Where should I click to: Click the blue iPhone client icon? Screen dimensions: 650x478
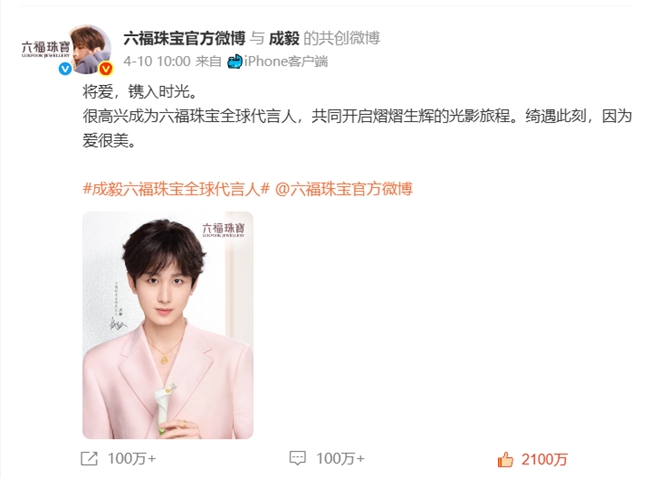click(235, 61)
